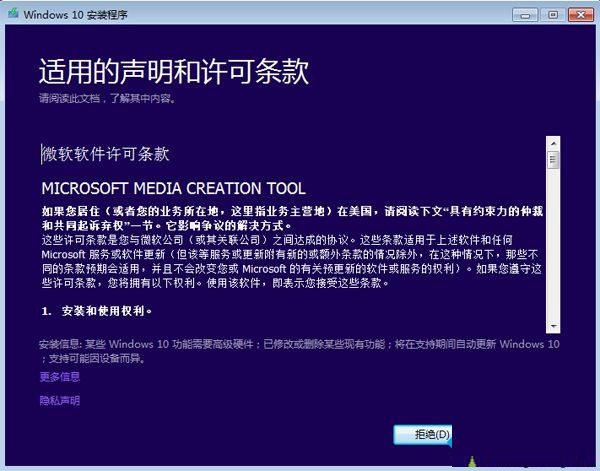Click the bold arbitration paragraph in license text
Image resolution: width=600 pixels, height=471 pixels.
[290, 218]
